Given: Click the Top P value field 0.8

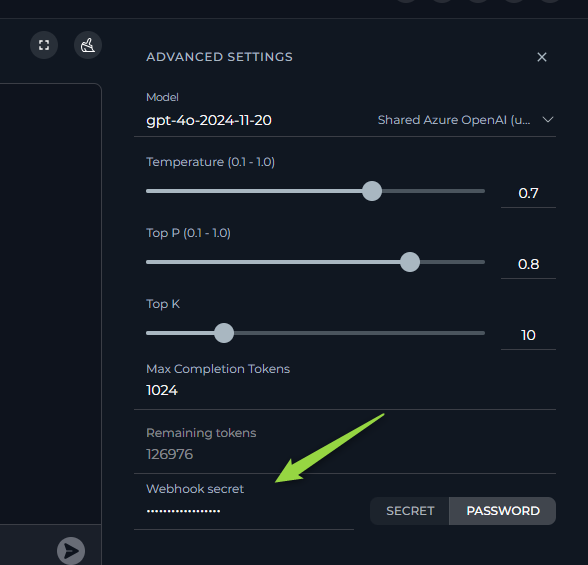Looking at the screenshot, I should pos(528,264).
